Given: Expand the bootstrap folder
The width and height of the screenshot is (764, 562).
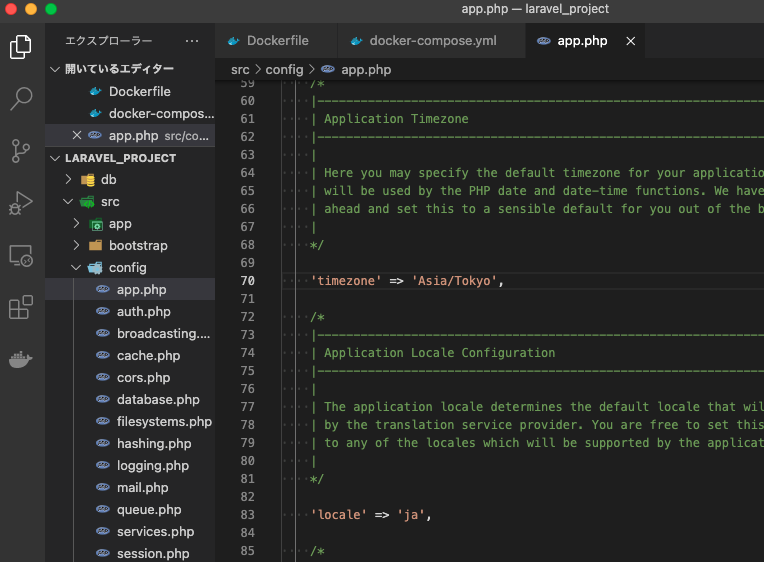Looking at the screenshot, I should 138,246.
